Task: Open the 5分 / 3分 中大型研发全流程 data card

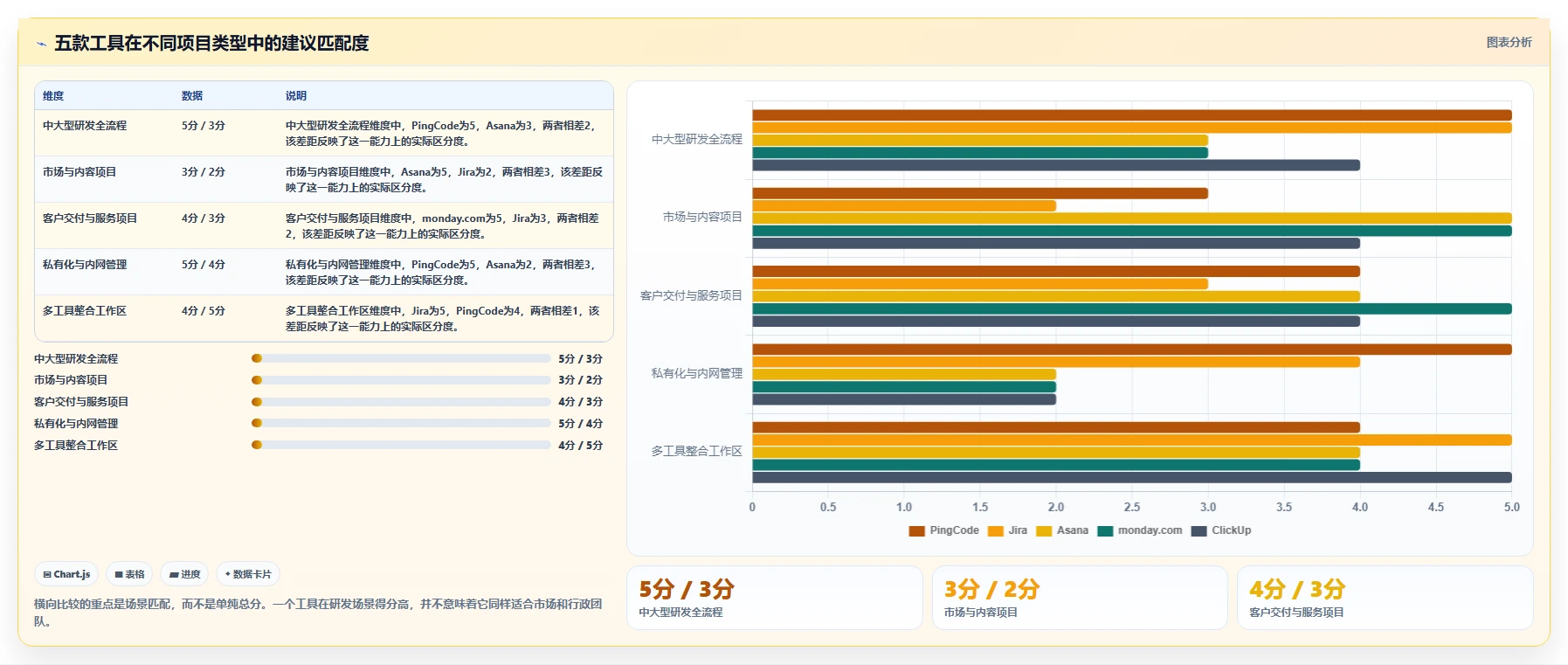Action: click(x=775, y=598)
